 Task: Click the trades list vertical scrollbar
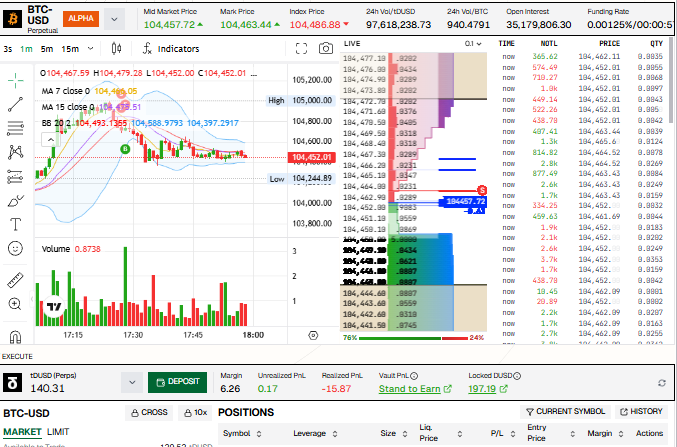point(671,80)
